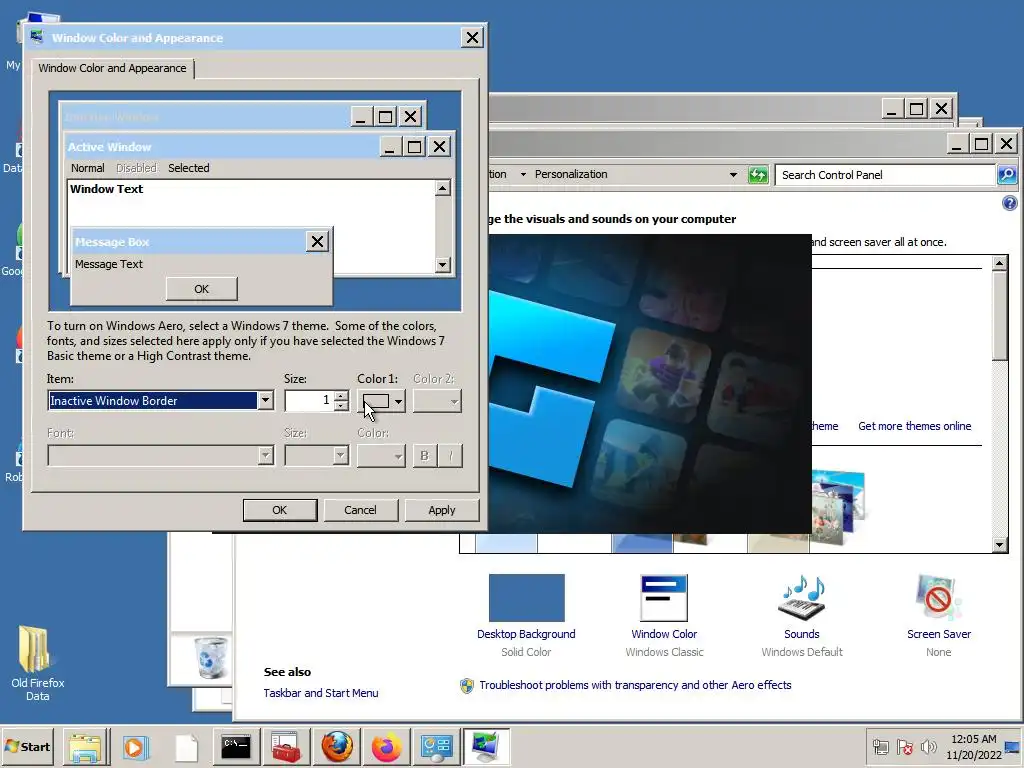Open the Old Firefox Data folder
The height and width of the screenshot is (768, 1024).
click(36, 650)
